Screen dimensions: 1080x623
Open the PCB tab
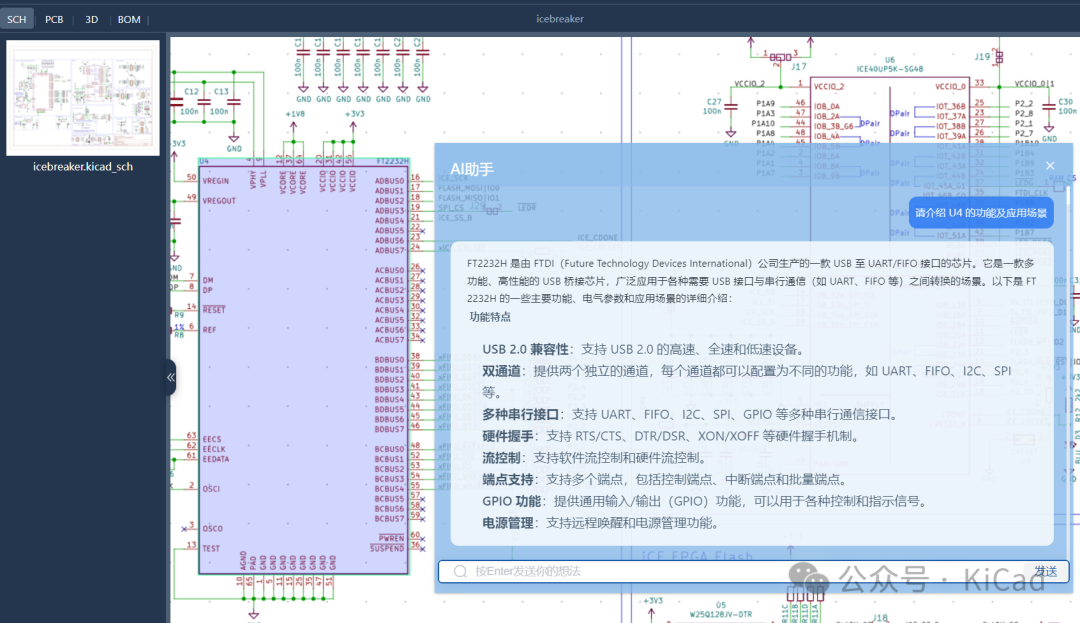[x=54, y=19]
